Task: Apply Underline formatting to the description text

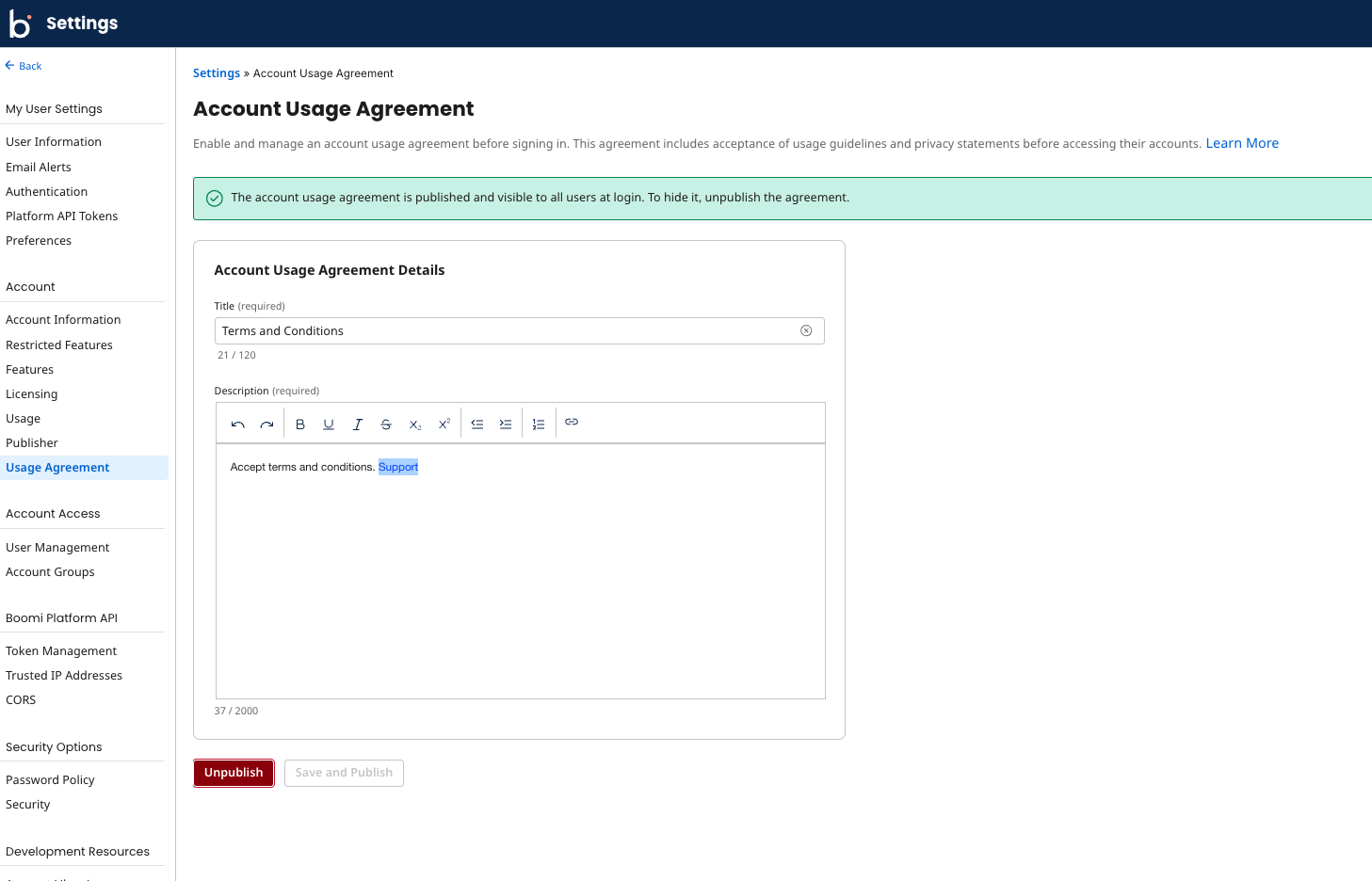Action: [x=329, y=424]
